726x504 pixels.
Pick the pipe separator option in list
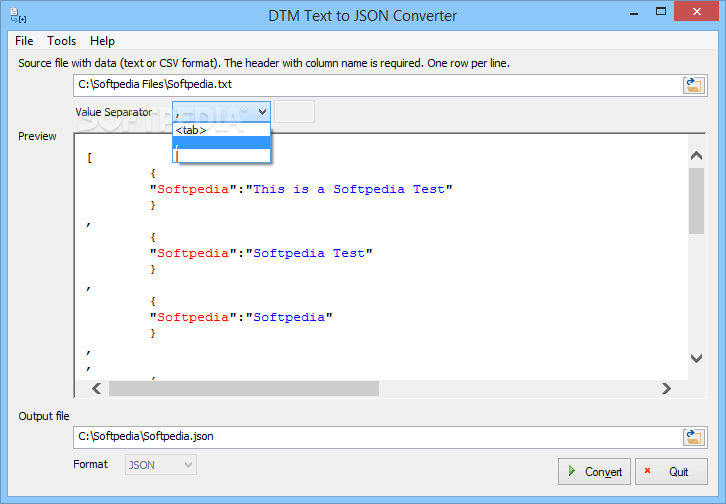point(221,156)
